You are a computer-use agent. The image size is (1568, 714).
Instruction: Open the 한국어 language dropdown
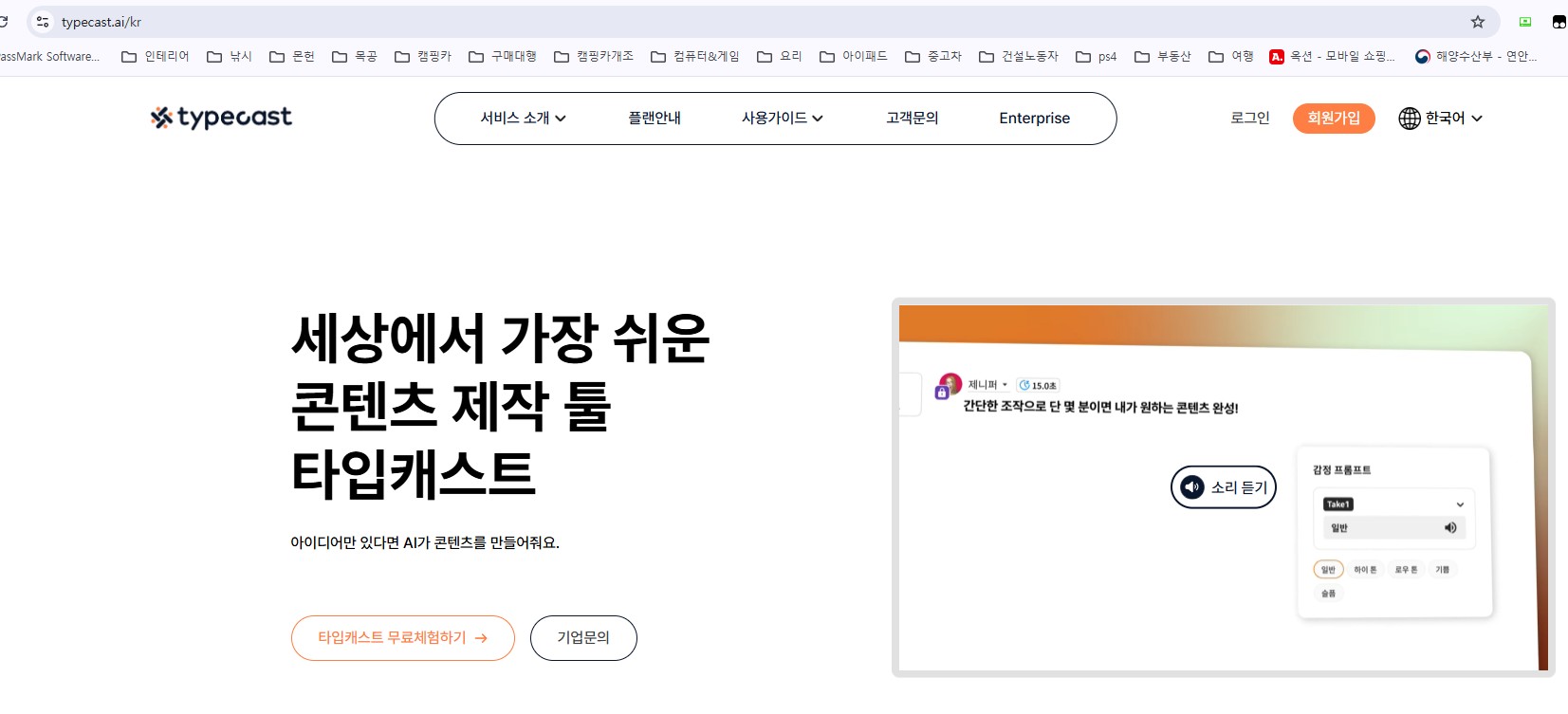click(1440, 118)
